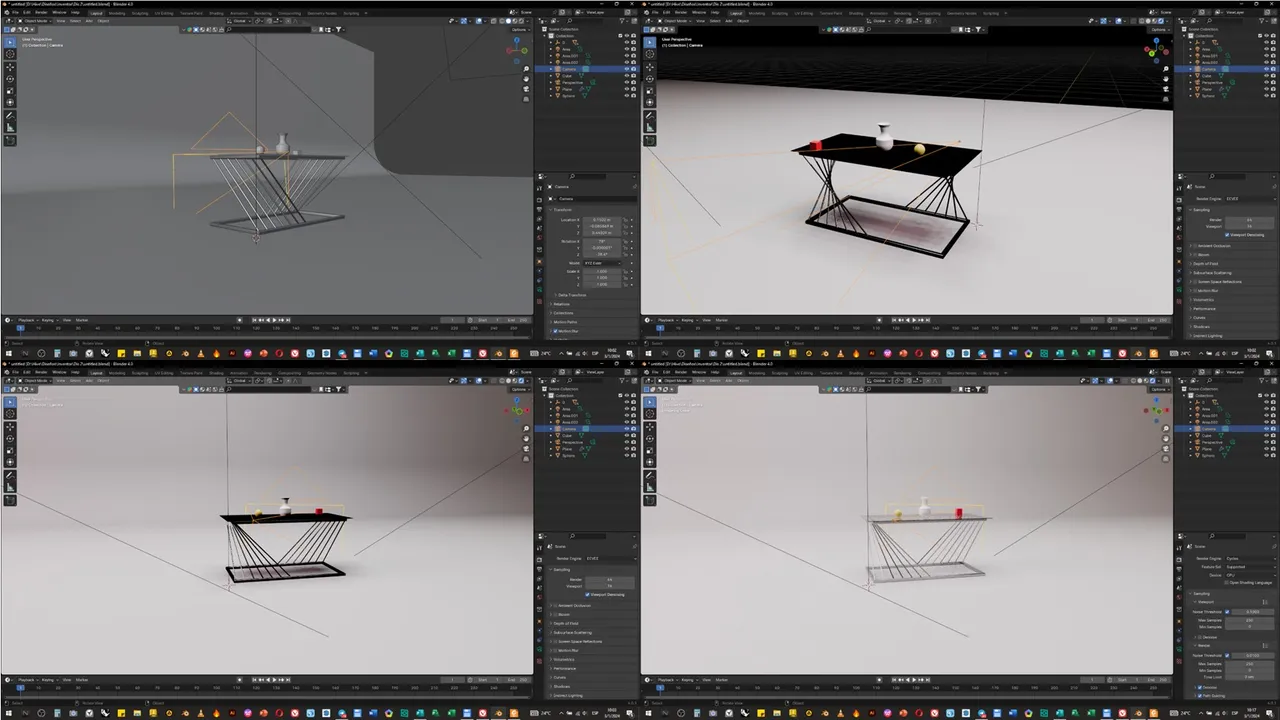
Task: Open Feature Set dropdown in the Cycles window
Action: [1251, 567]
